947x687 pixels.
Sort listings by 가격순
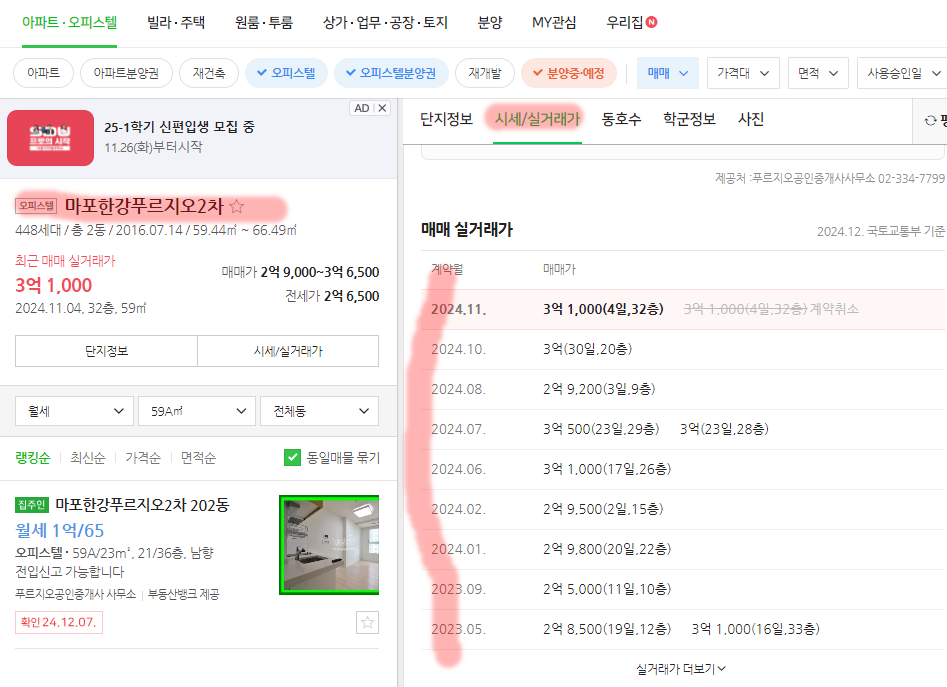pos(143,458)
